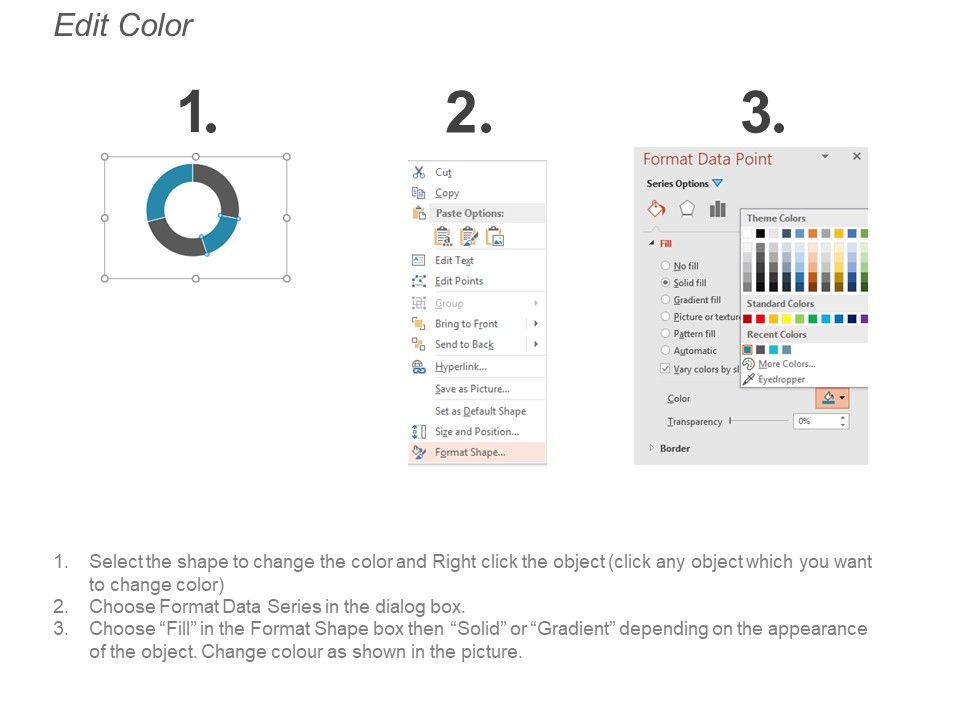This screenshot has height=720, width=960.
Task: Select the No fill radio button
Action: click(666, 266)
